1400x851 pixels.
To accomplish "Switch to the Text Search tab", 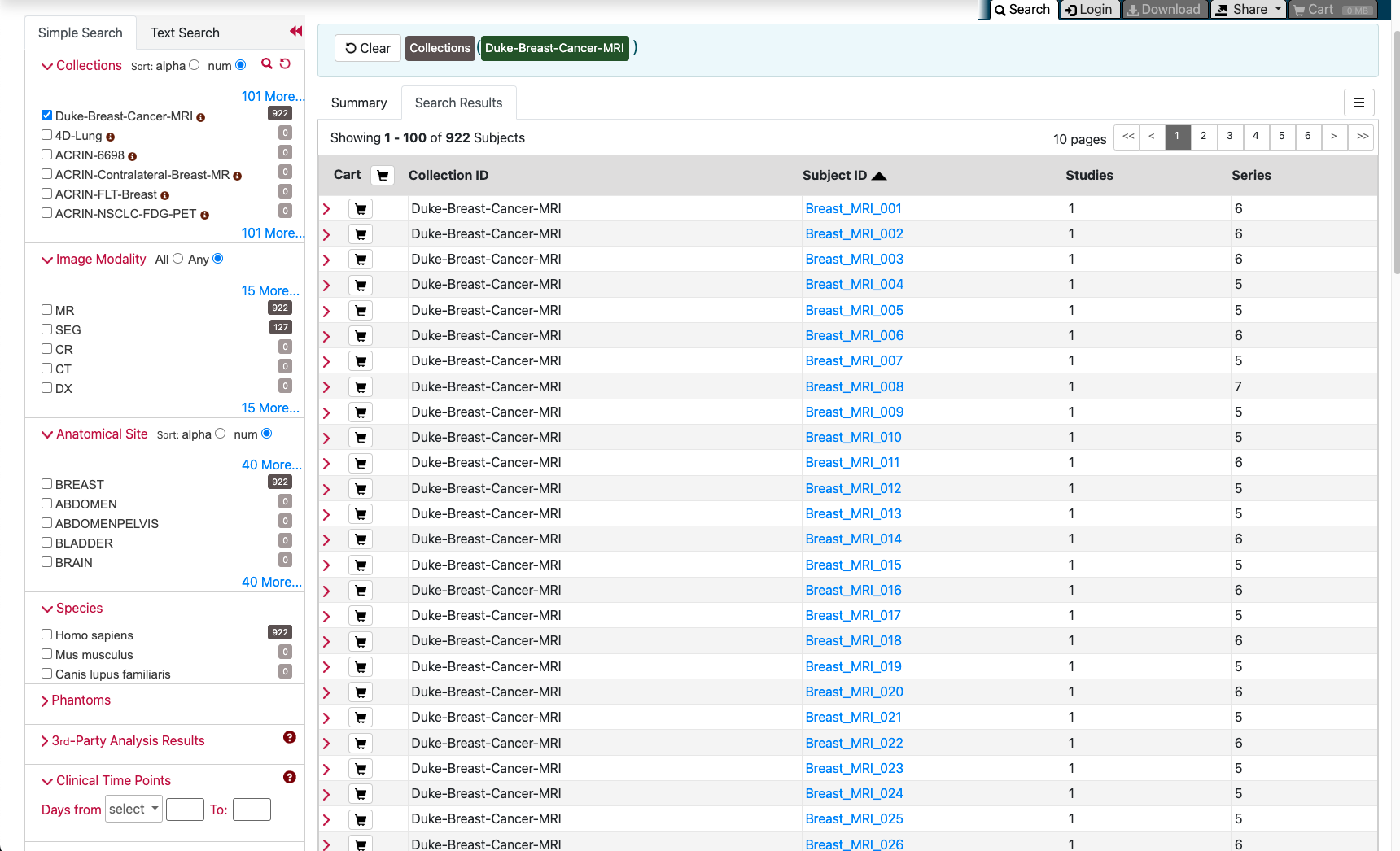I will 185,33.
